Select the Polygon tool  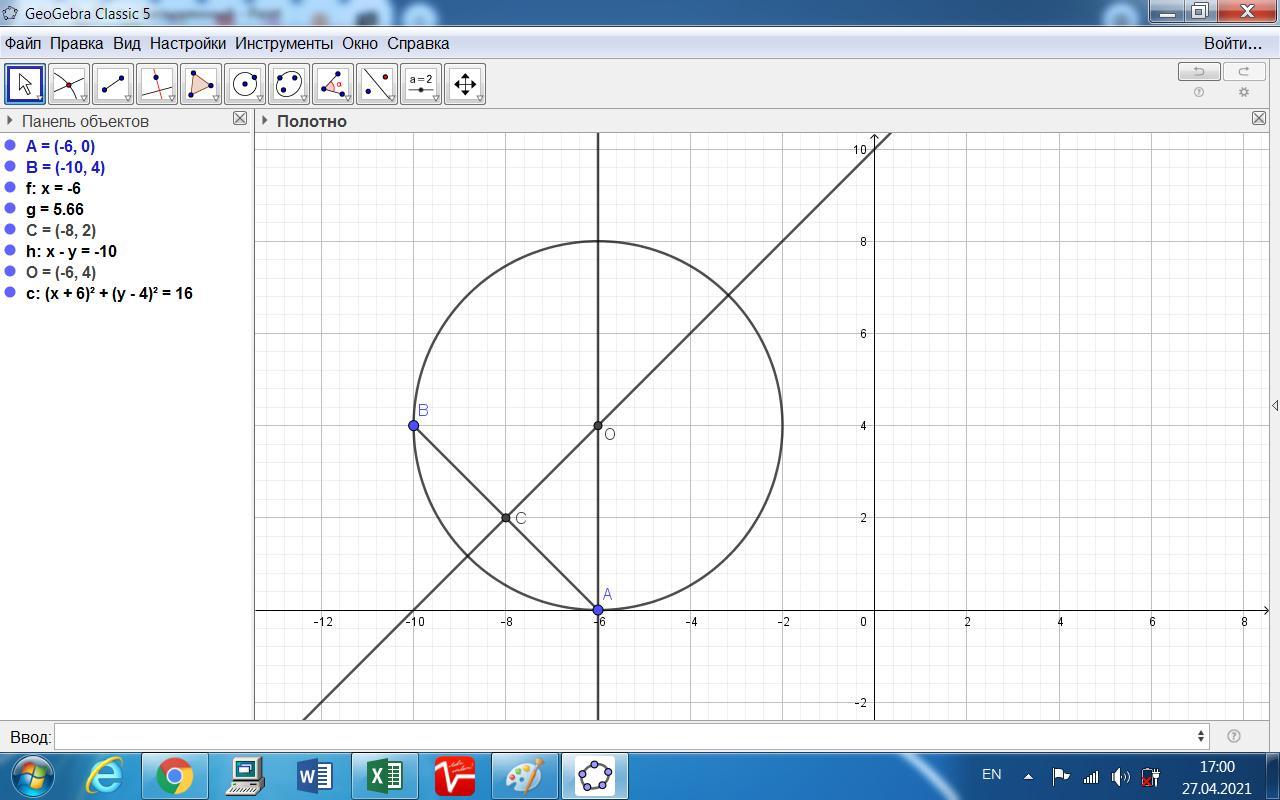click(x=201, y=84)
